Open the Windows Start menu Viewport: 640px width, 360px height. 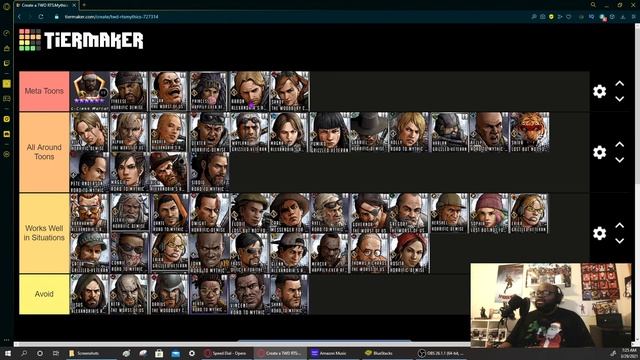point(7,353)
